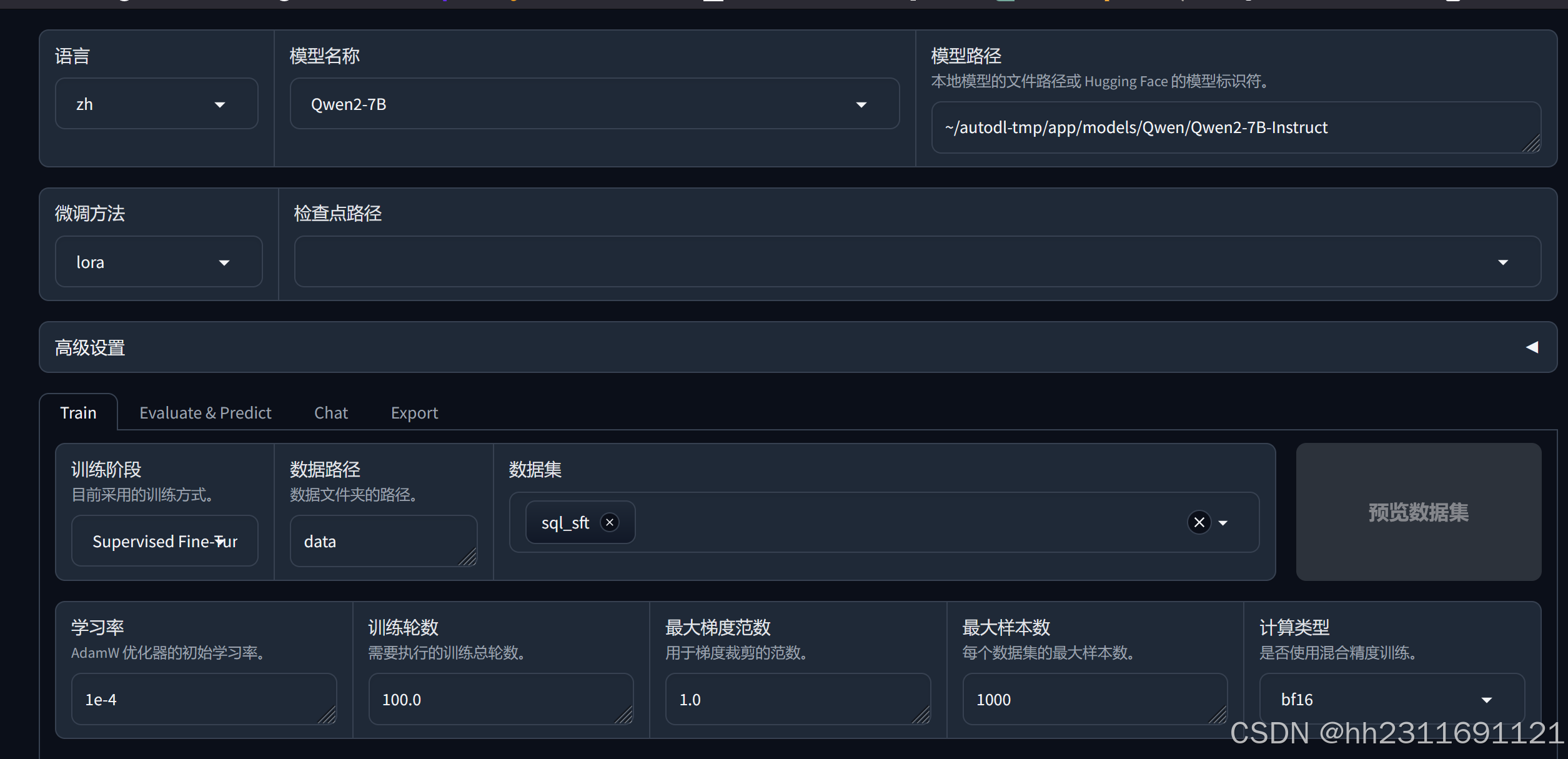1568x759 pixels.
Task: Click the 最大样本数 1000 field
Action: tap(1094, 699)
